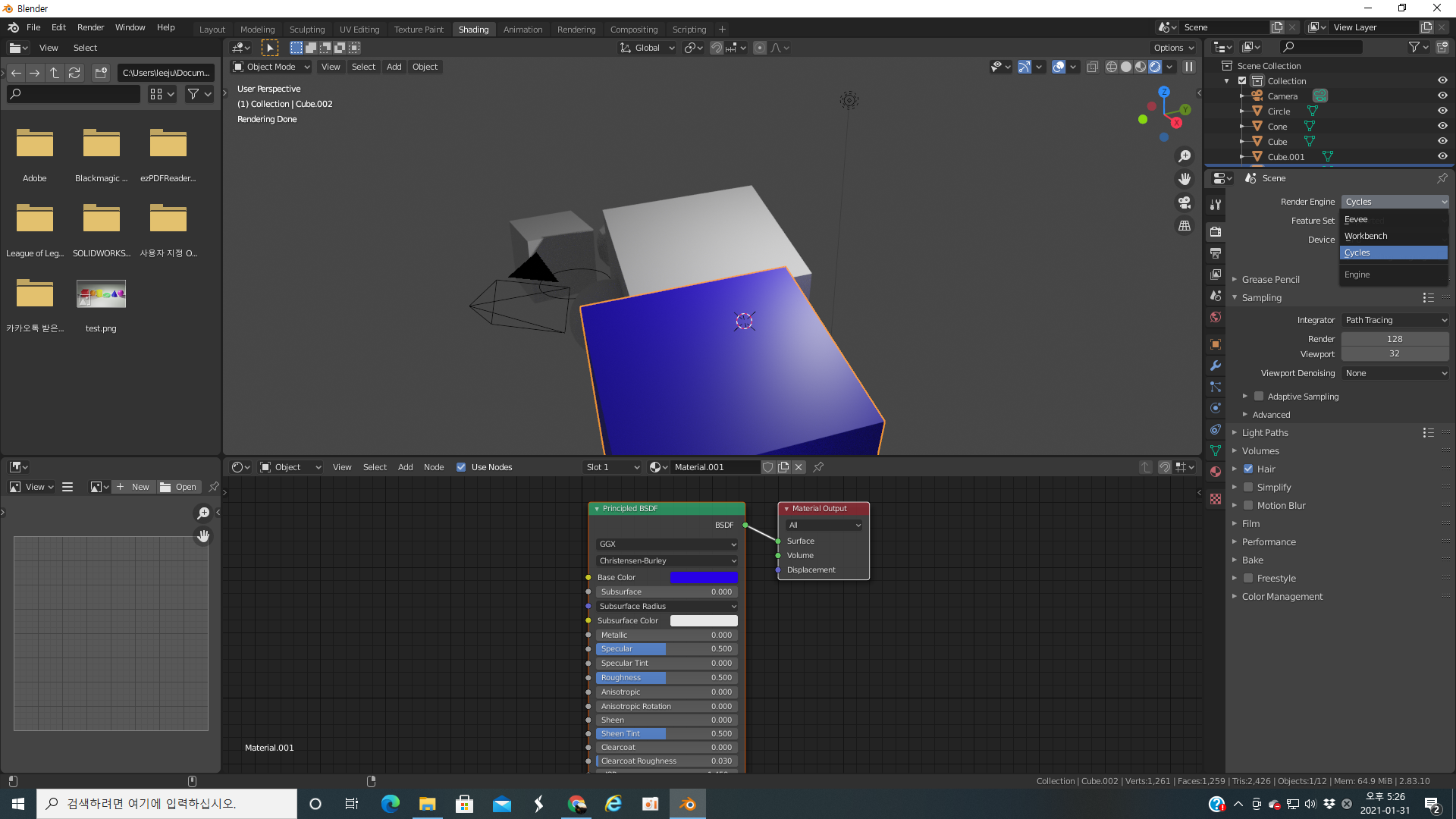This screenshot has height=819, width=1456.
Task: Open the Integrator Path Tracing dropdown
Action: (x=1395, y=320)
